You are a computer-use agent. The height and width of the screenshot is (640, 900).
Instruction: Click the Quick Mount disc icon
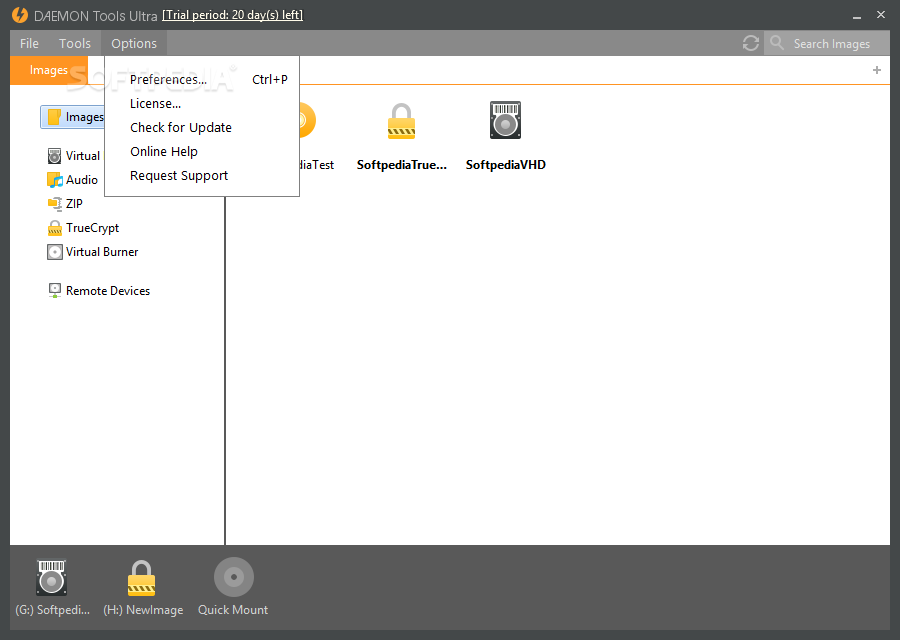click(x=234, y=577)
